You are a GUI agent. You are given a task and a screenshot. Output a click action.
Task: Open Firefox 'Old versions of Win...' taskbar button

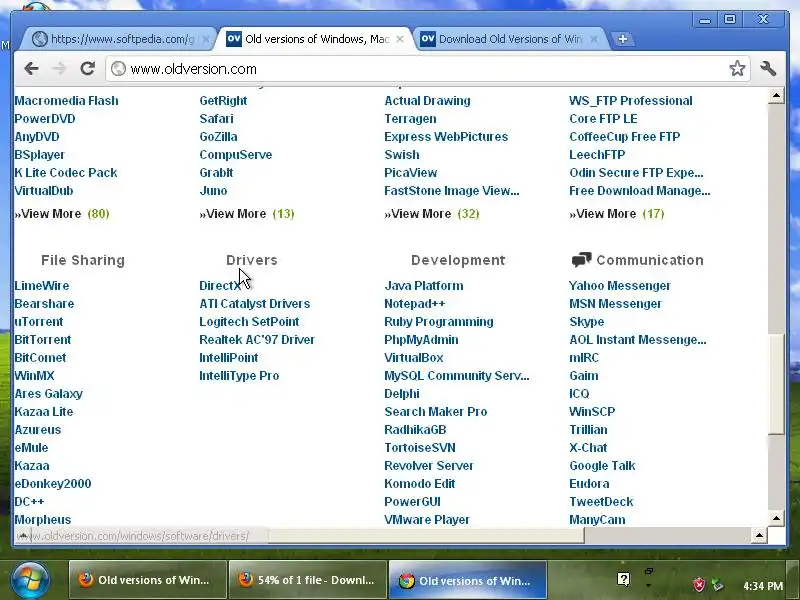147,580
